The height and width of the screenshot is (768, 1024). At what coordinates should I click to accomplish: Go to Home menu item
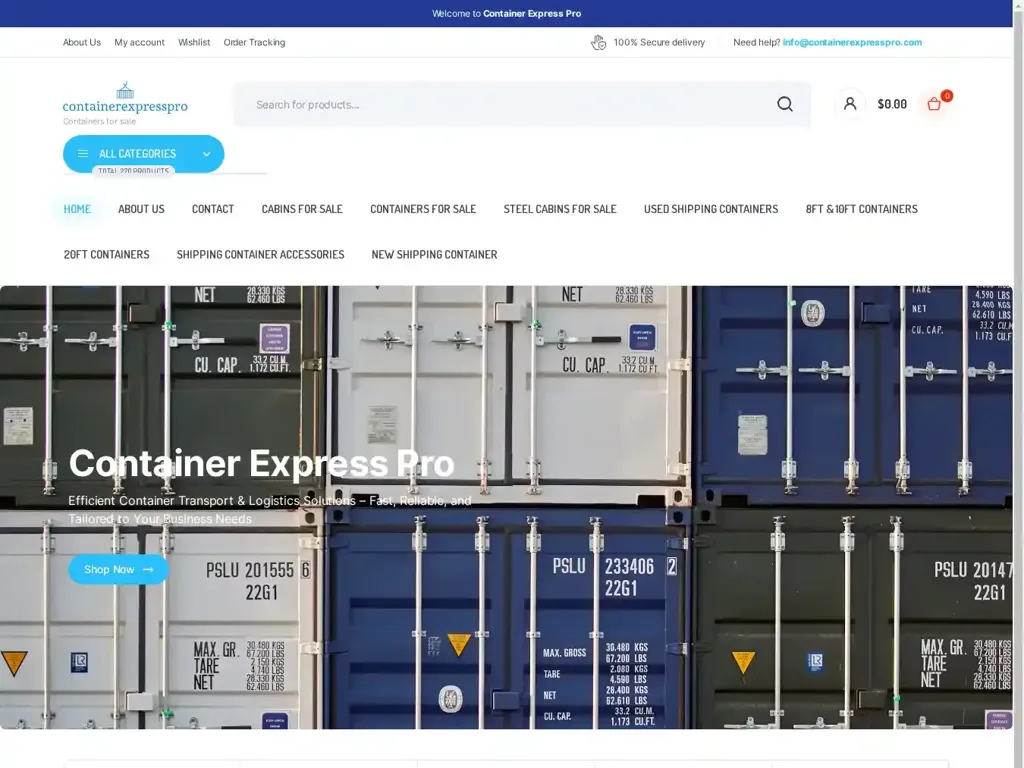pos(77,209)
